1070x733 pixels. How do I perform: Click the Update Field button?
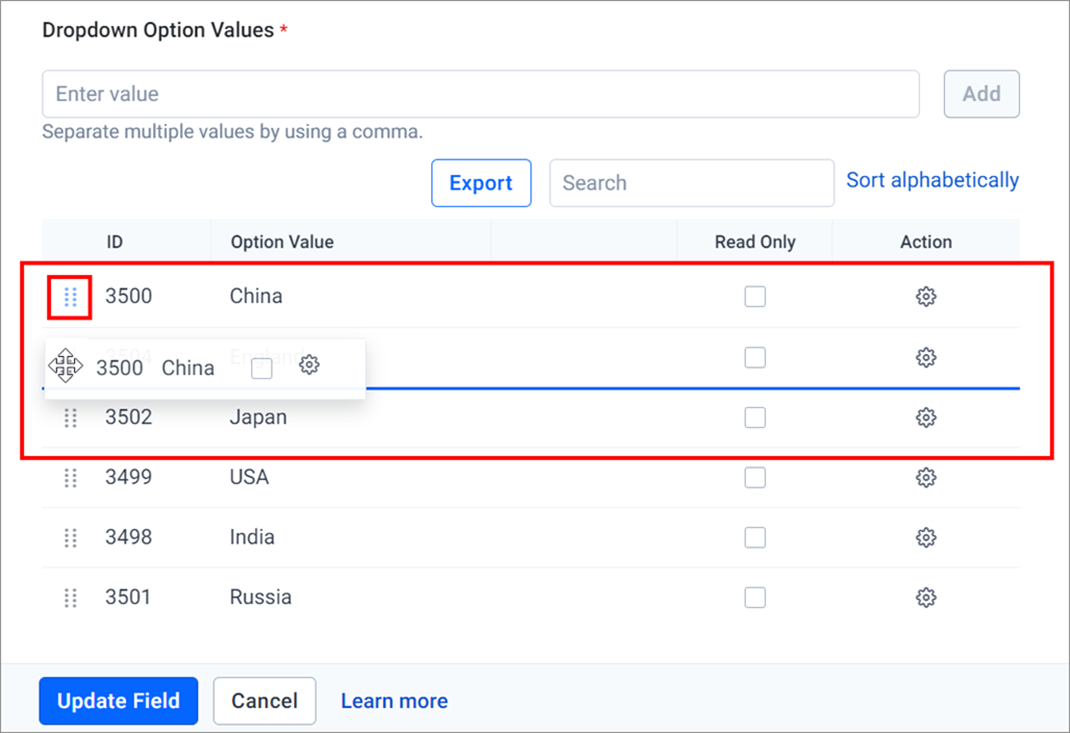click(119, 701)
